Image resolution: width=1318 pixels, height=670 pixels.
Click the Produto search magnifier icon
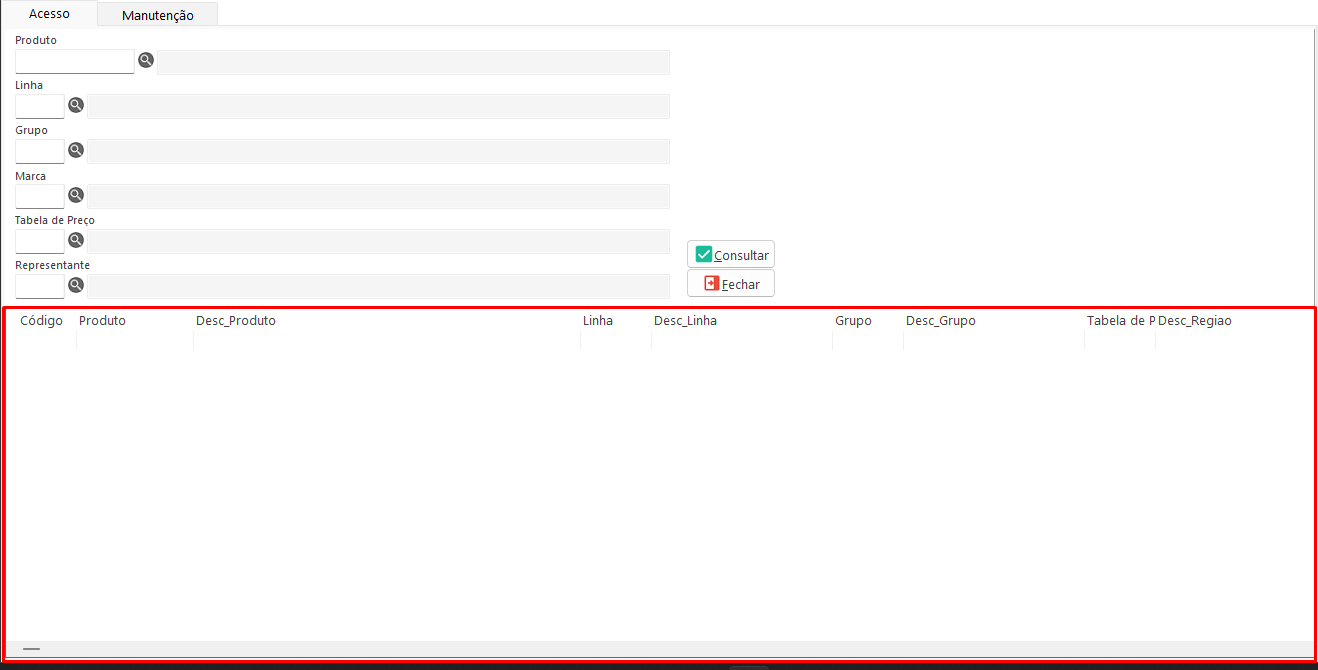coord(146,60)
